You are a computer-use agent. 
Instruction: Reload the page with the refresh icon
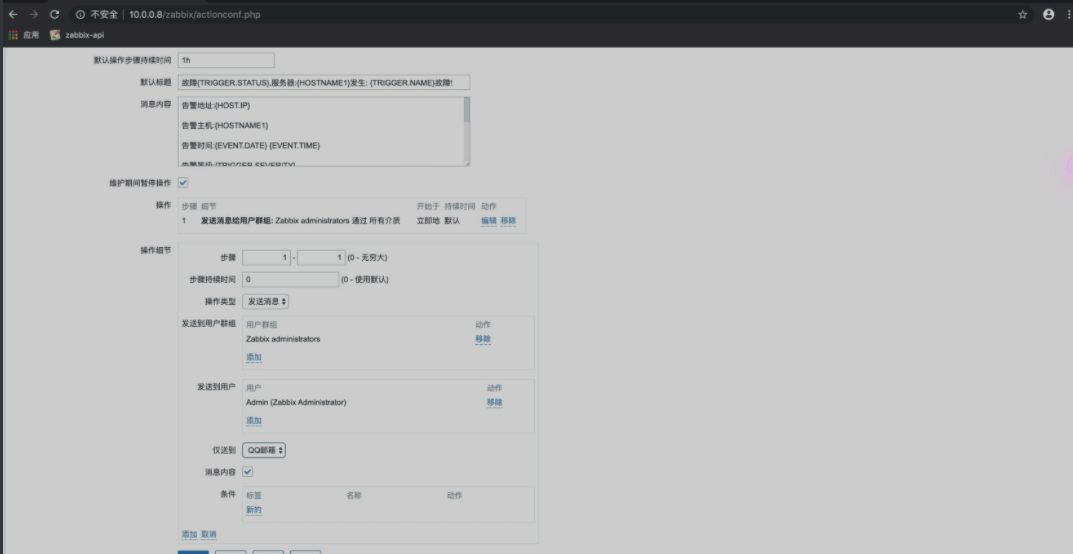pos(55,14)
